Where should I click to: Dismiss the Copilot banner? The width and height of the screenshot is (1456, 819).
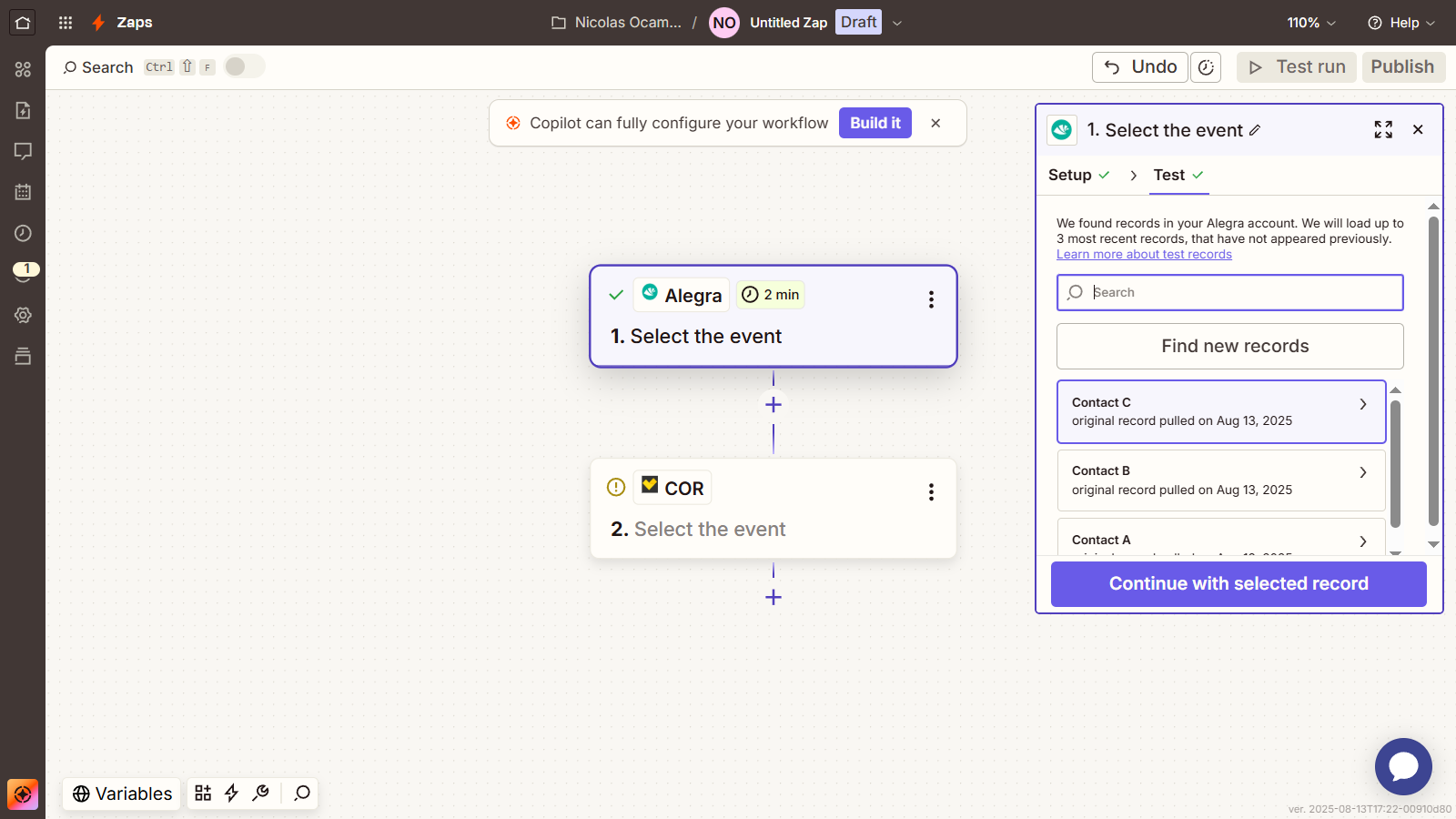tap(935, 123)
